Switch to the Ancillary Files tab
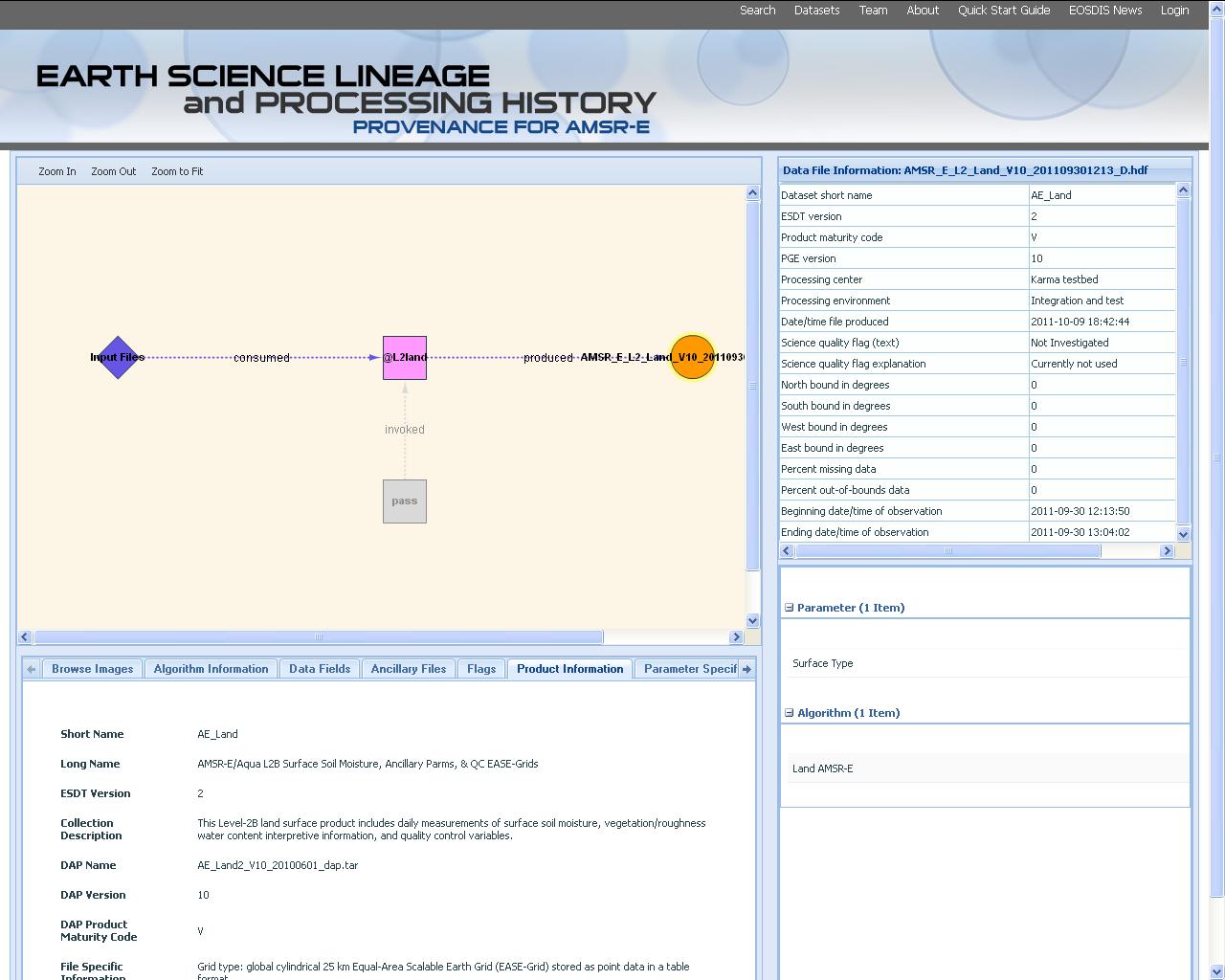Image resolution: width=1225 pixels, height=980 pixels. [409, 669]
